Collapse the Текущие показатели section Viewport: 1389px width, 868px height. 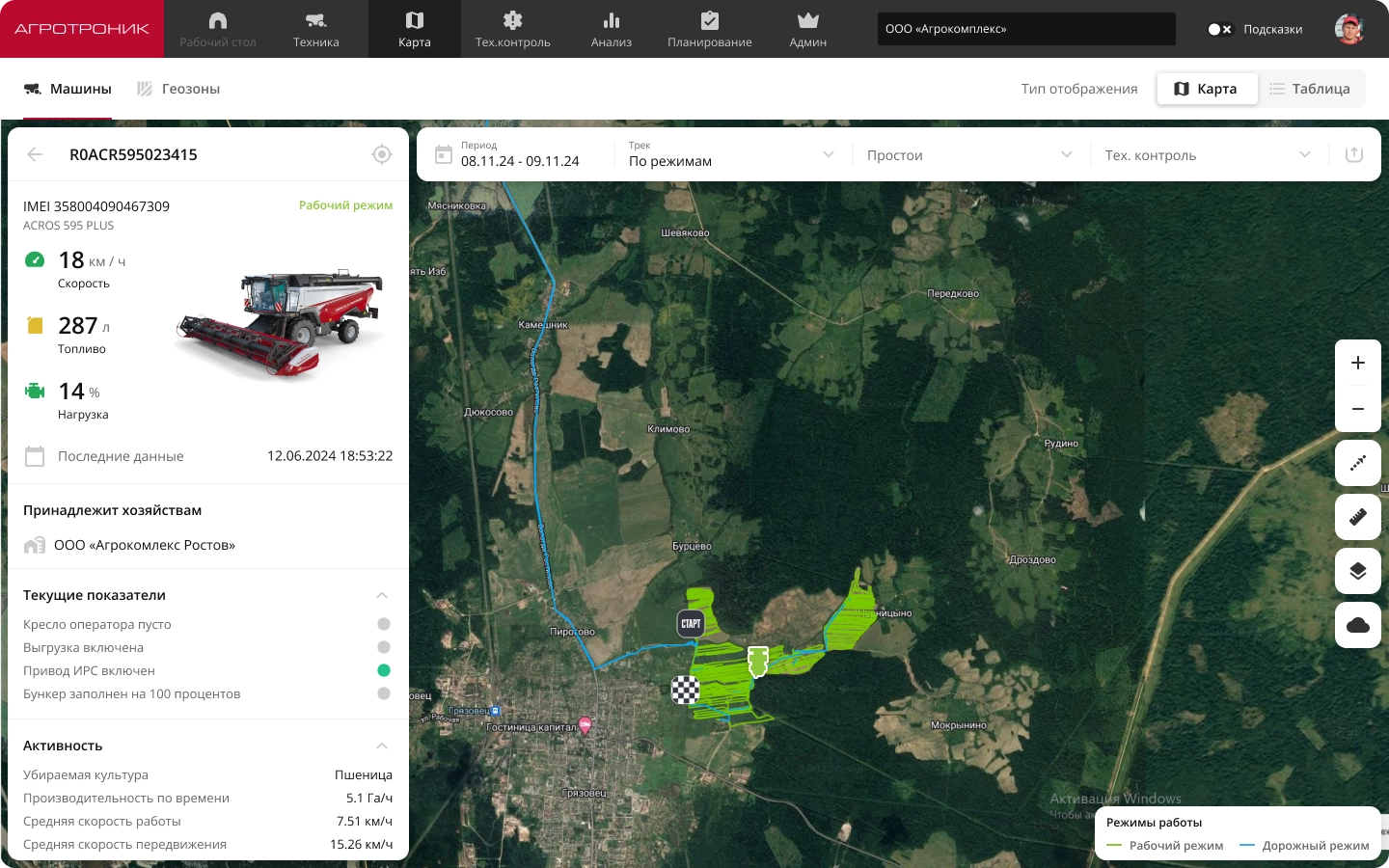pos(382,595)
